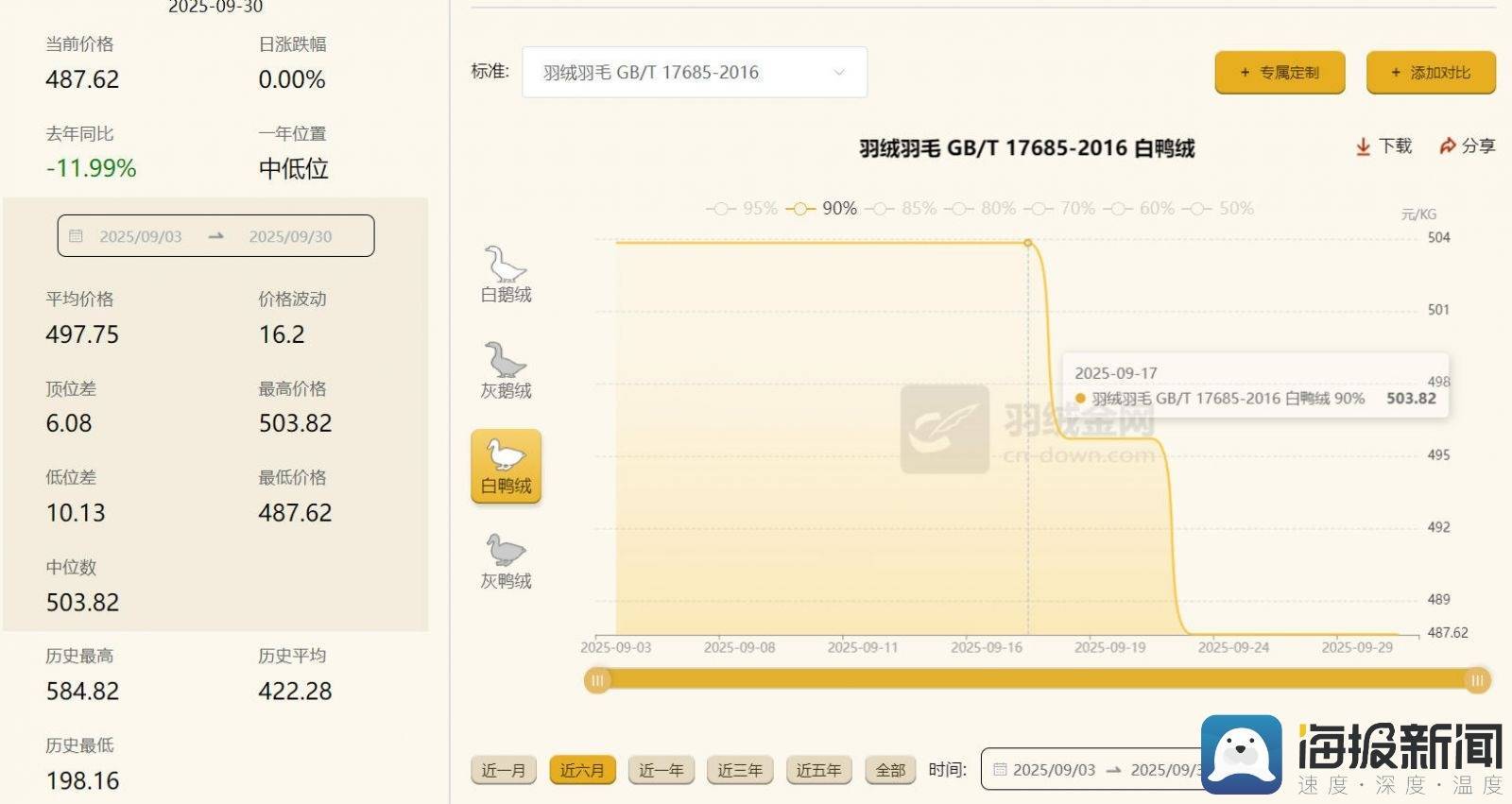Click the 2025/09/03 start date in left panel
Viewport: 1512px width, 804px height.
point(141,236)
